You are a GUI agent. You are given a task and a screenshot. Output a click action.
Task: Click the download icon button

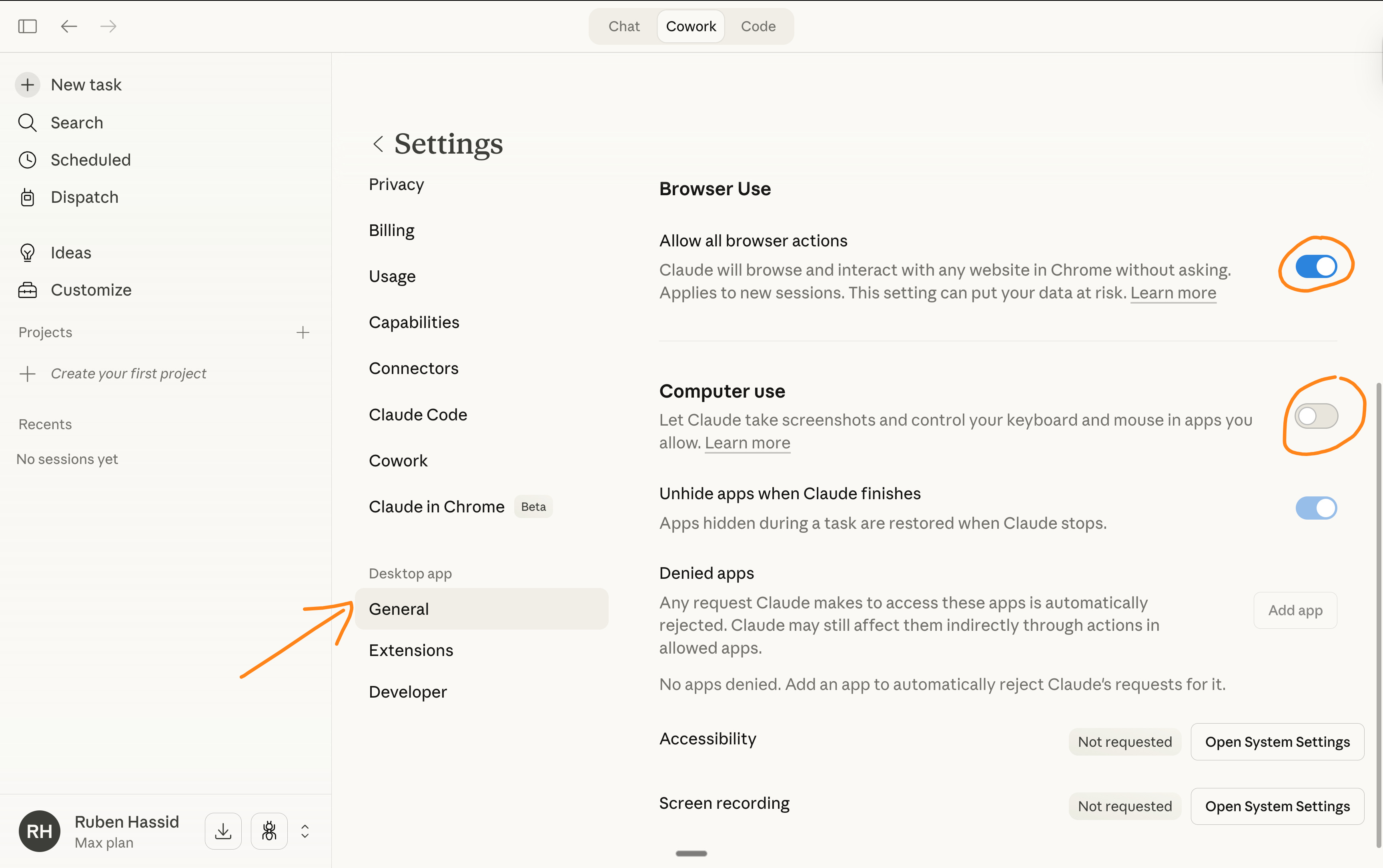(223, 831)
